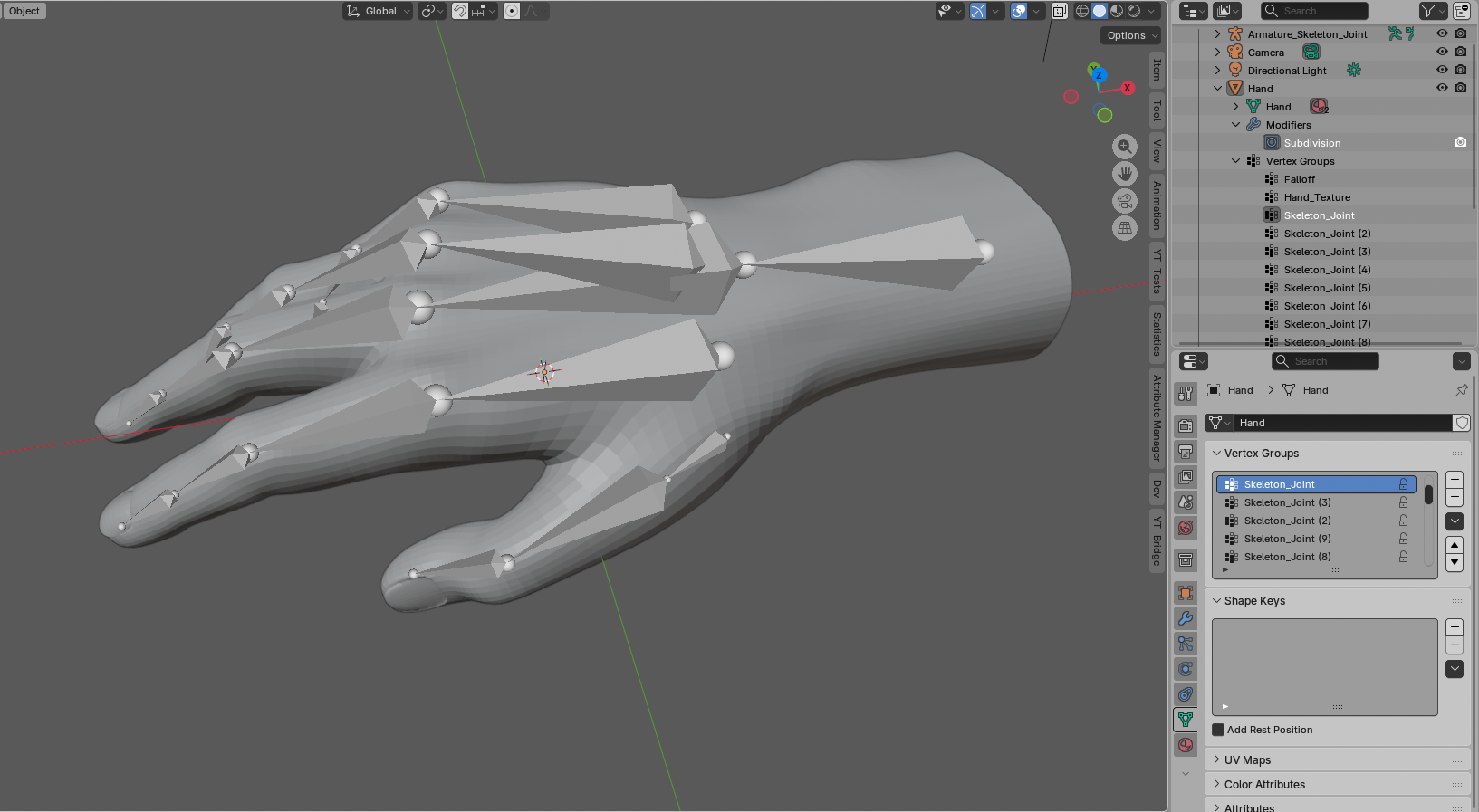
Task: Expand the Color Attributes panel
Action: [1264, 785]
